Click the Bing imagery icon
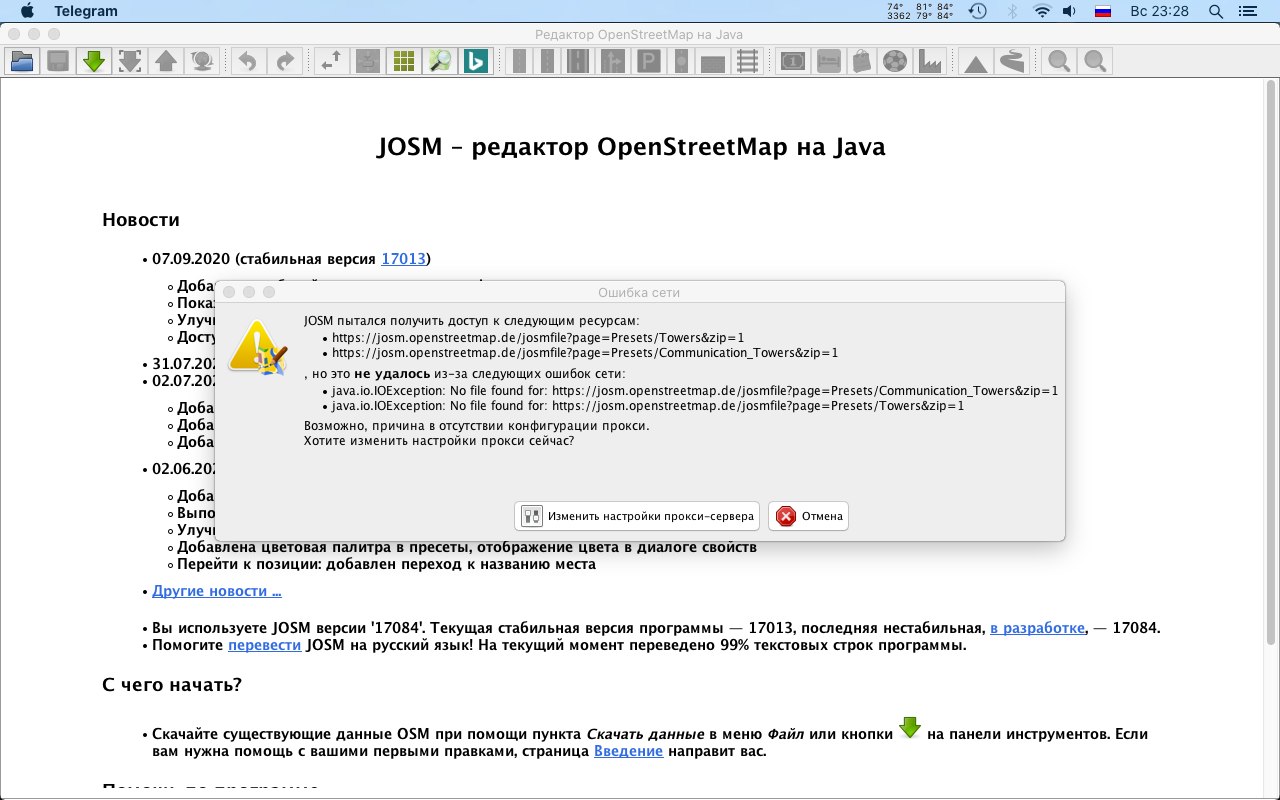Viewport: 1280px width, 800px height. (x=475, y=61)
